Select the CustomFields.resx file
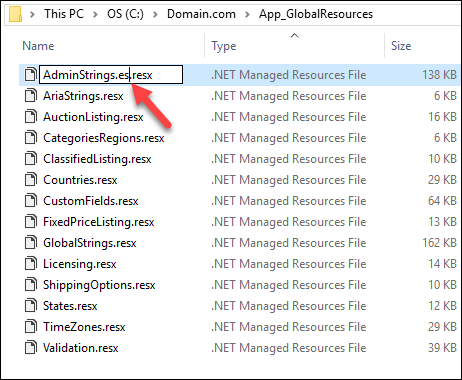 click(91, 201)
